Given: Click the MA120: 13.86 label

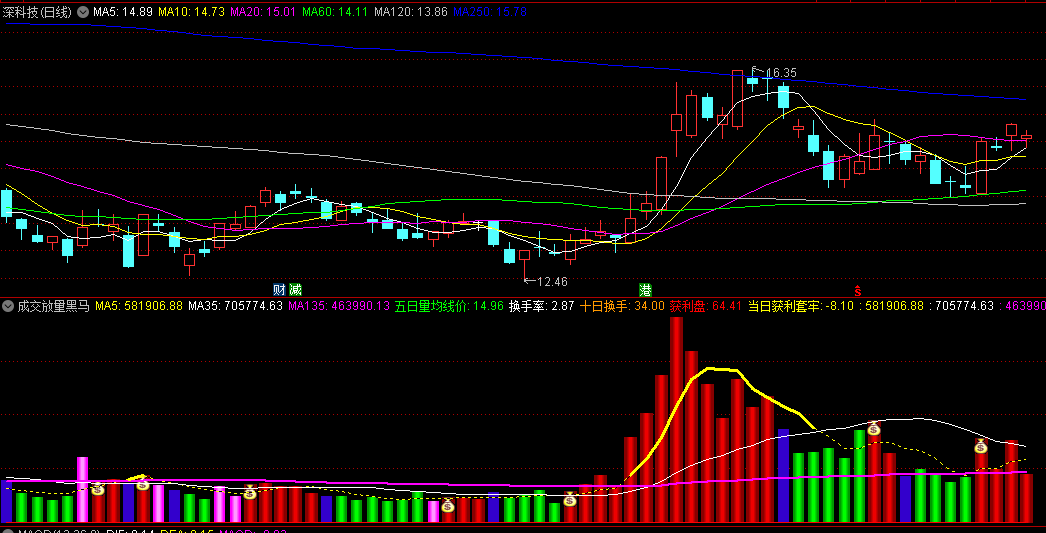Looking at the screenshot, I should pyautogui.click(x=410, y=12).
